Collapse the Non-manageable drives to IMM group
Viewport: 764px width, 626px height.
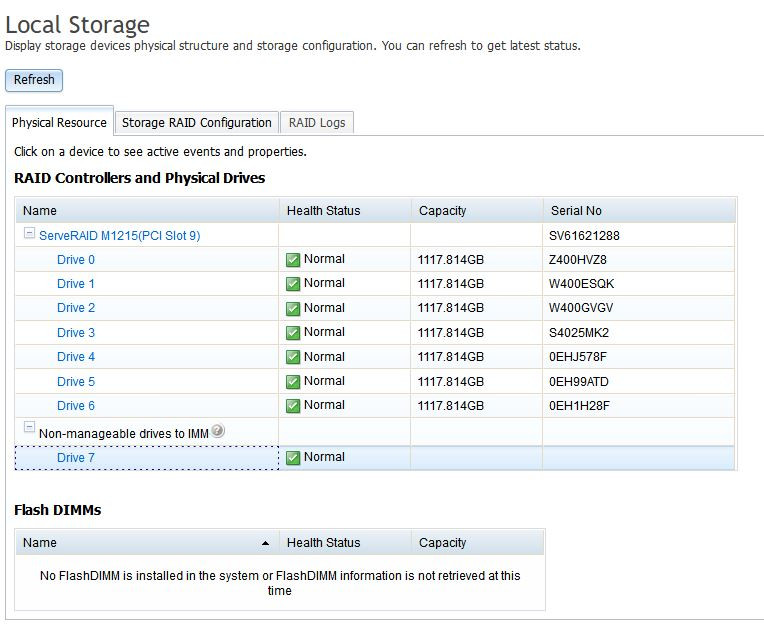[x=29, y=428]
